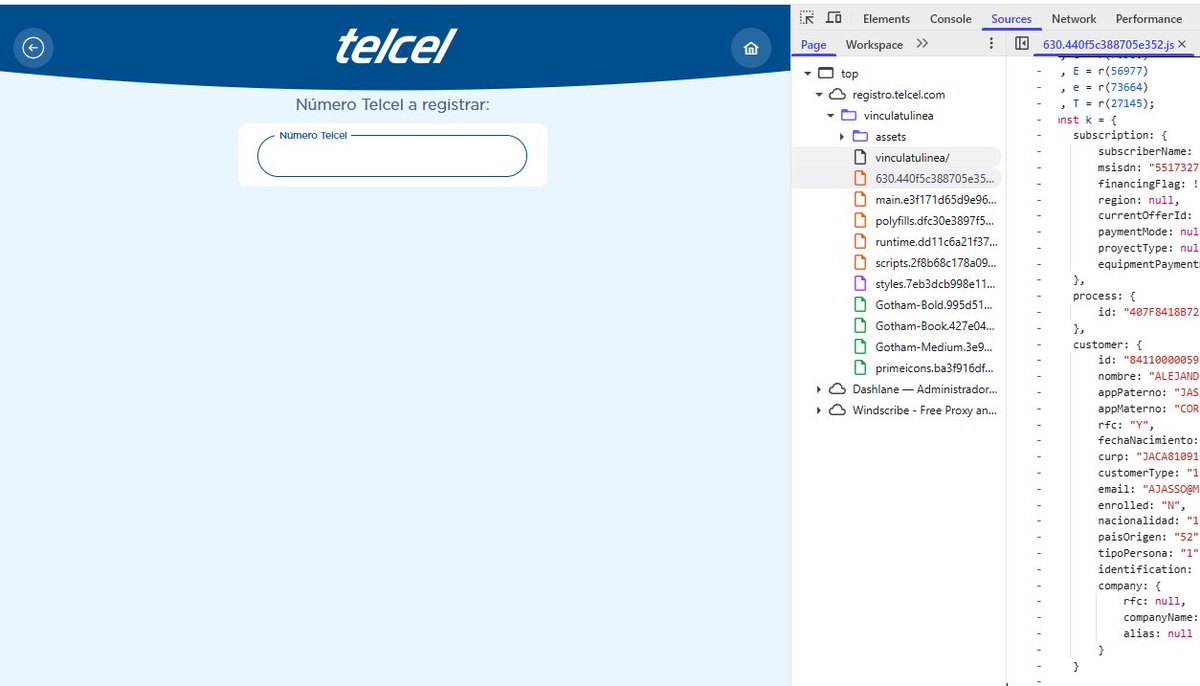The image size is (1200, 686).
Task: Open the Gotham-Book font file
Action: coord(935,326)
